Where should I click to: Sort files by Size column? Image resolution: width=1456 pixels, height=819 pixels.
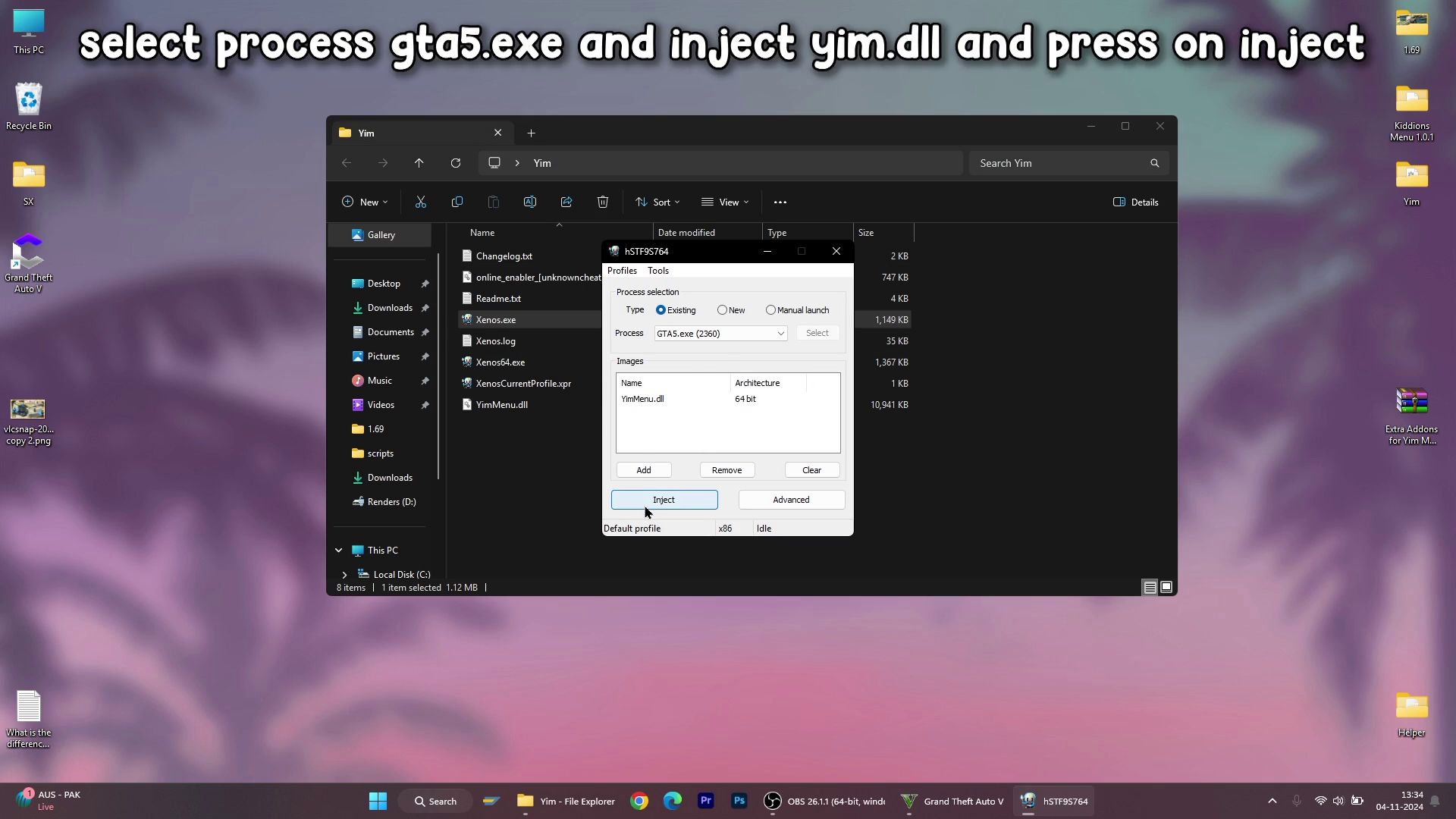coord(883,233)
